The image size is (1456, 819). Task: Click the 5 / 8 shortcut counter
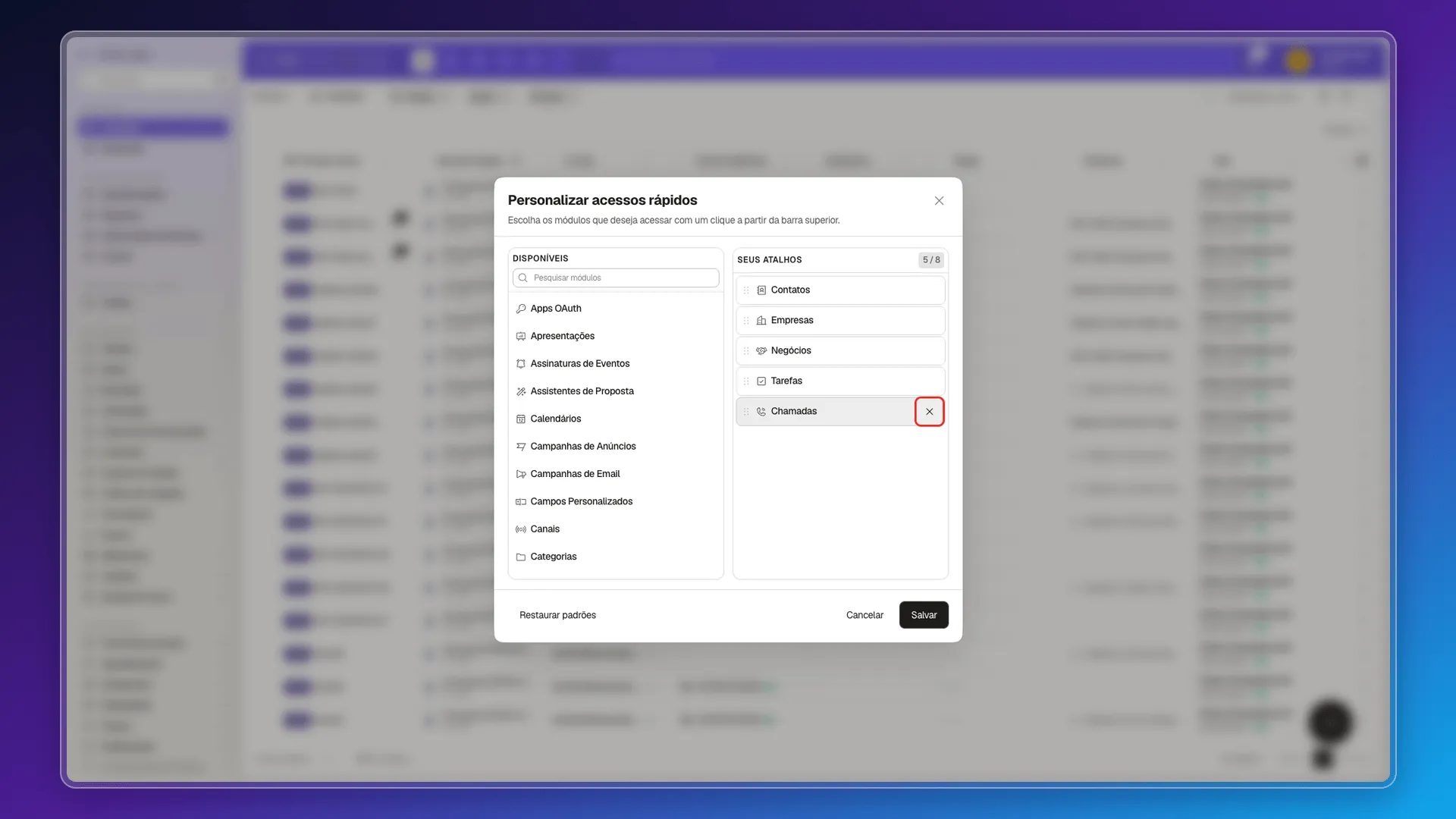[x=931, y=260]
